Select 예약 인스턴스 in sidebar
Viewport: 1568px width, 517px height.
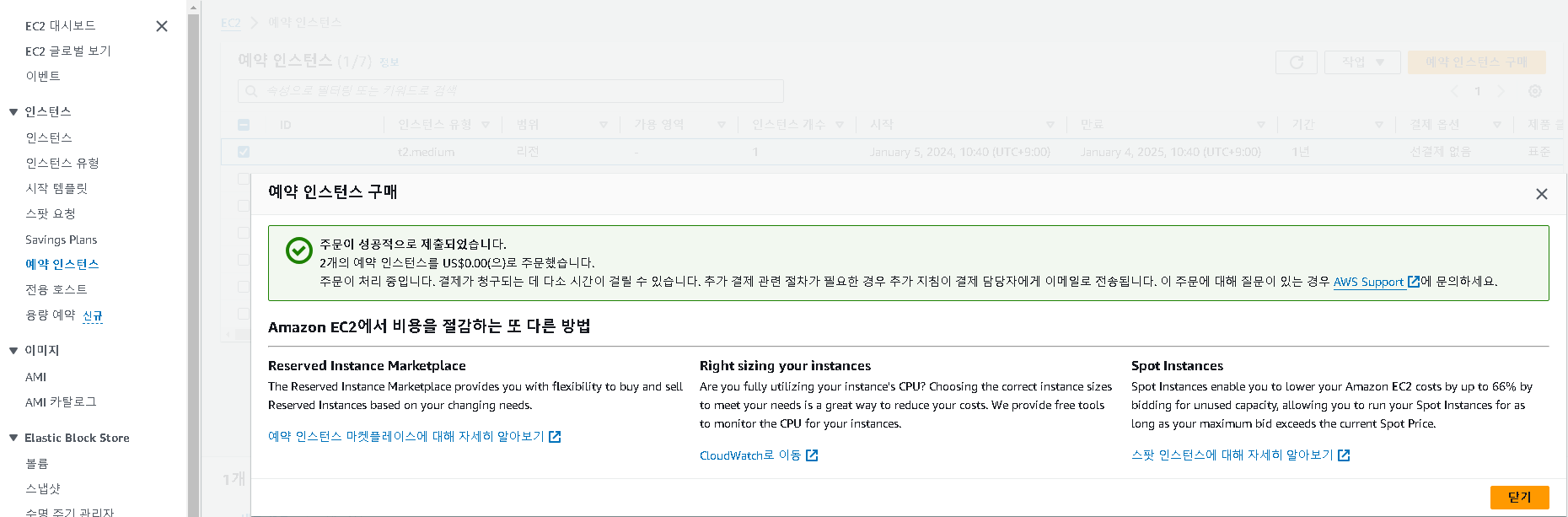(x=62, y=264)
